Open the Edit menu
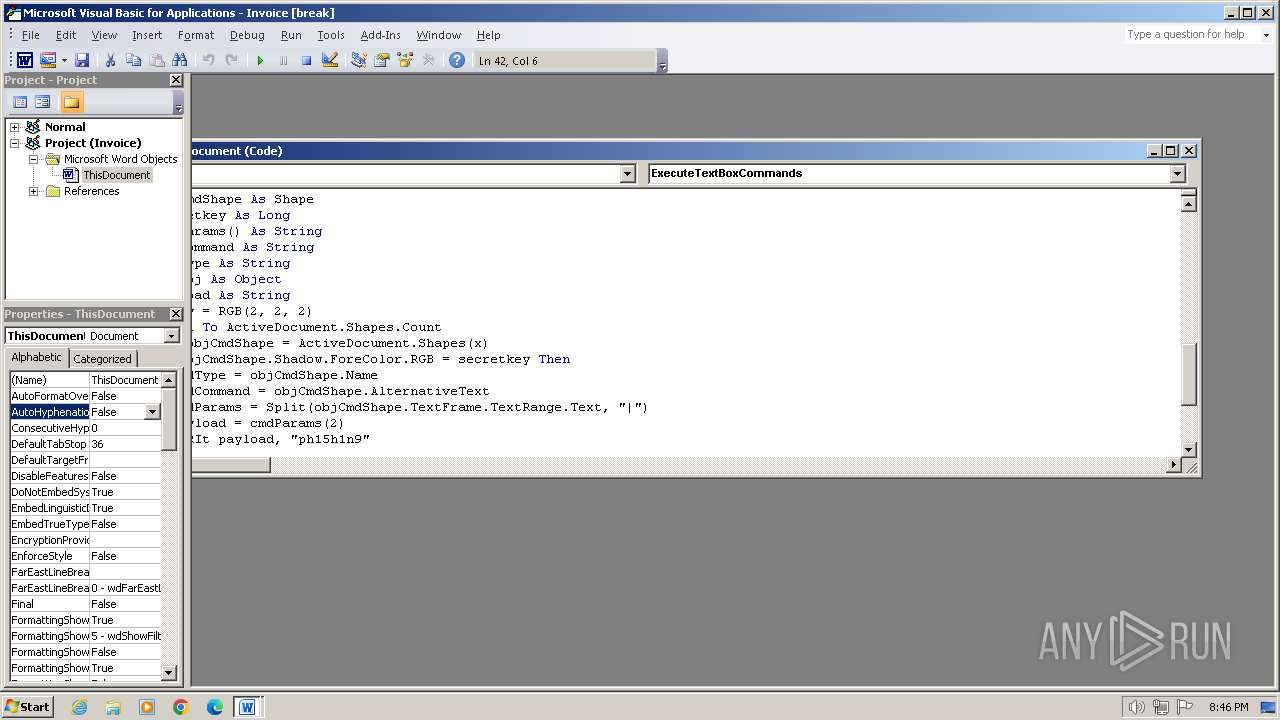Screen dimensions: 1280x720 tap(66, 35)
